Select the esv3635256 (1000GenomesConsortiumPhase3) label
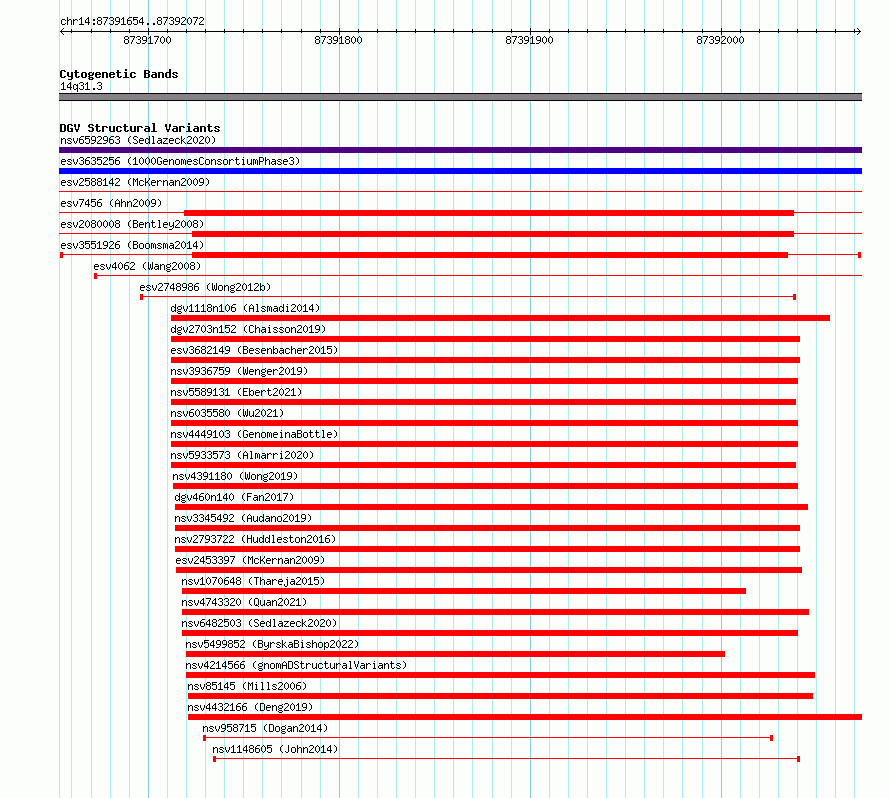Screen dimensions: 890x798 pos(180,161)
